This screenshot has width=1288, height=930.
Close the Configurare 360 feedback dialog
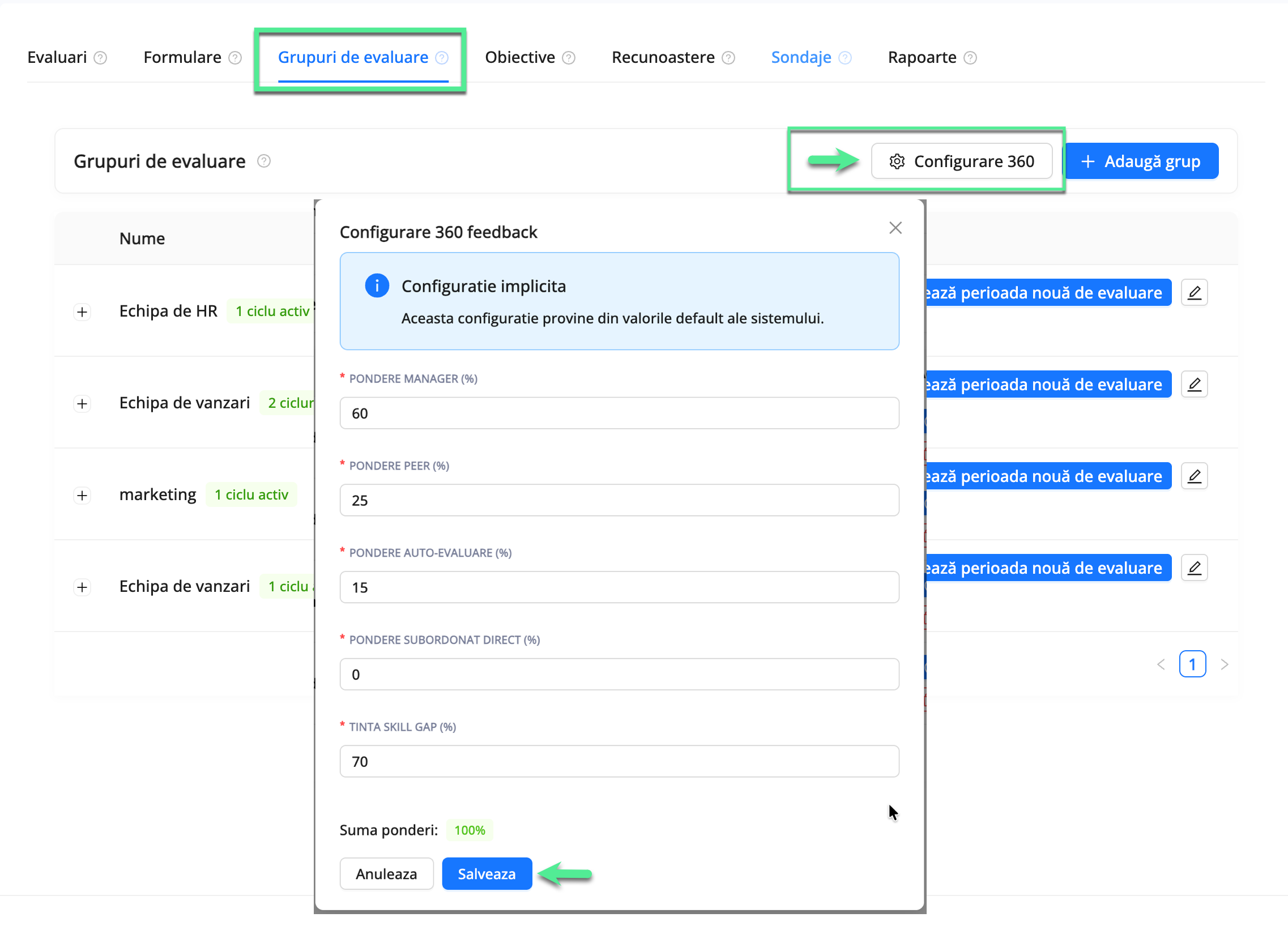tap(895, 228)
